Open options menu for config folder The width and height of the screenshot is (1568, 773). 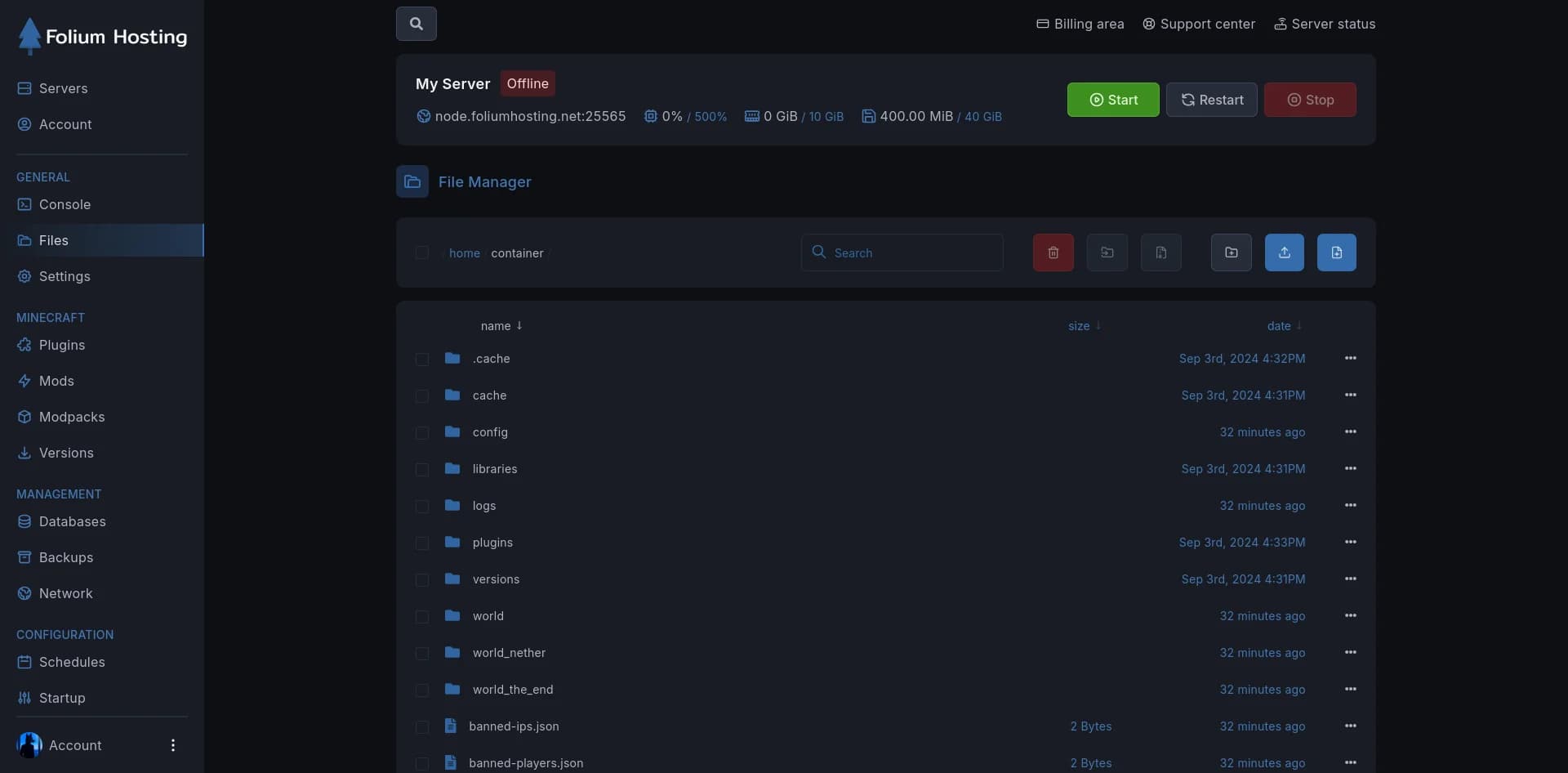[x=1350, y=431]
